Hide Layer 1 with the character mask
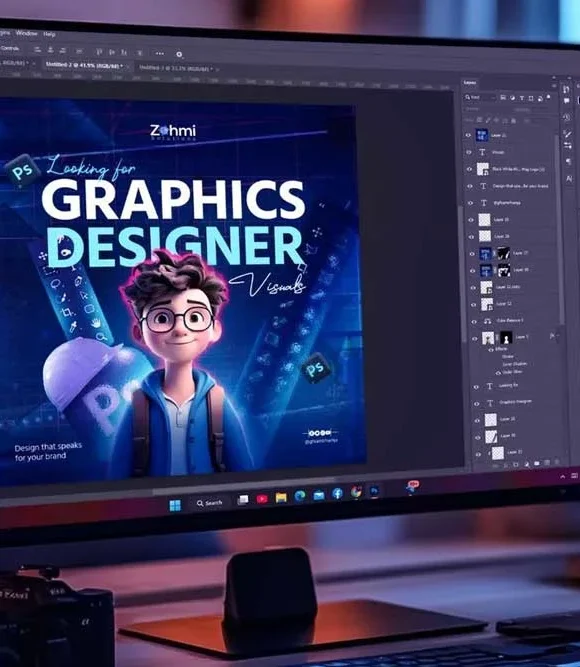This screenshot has width=580, height=667. tap(475, 339)
